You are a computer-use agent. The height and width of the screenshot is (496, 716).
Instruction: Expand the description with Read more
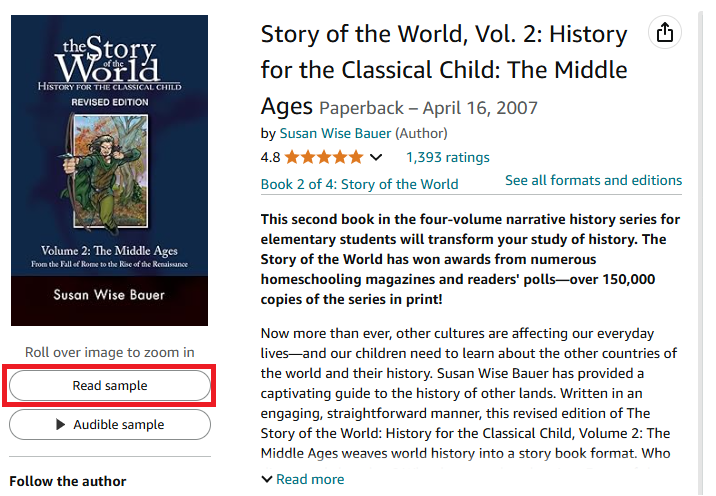pos(302,479)
